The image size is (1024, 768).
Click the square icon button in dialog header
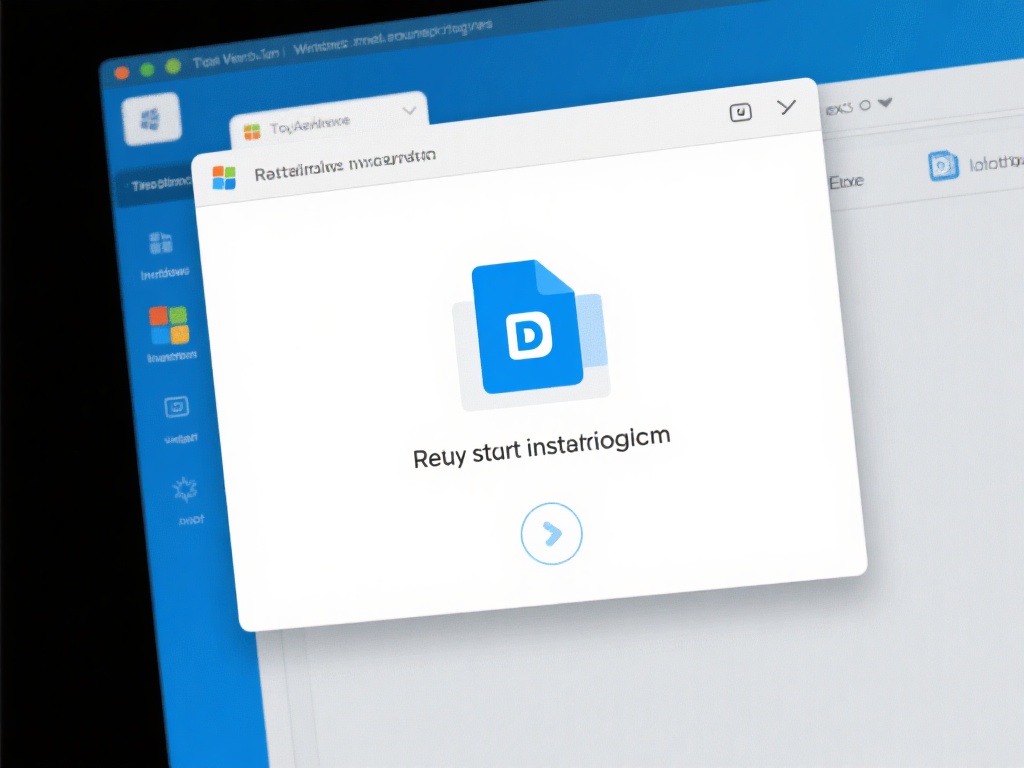(740, 112)
